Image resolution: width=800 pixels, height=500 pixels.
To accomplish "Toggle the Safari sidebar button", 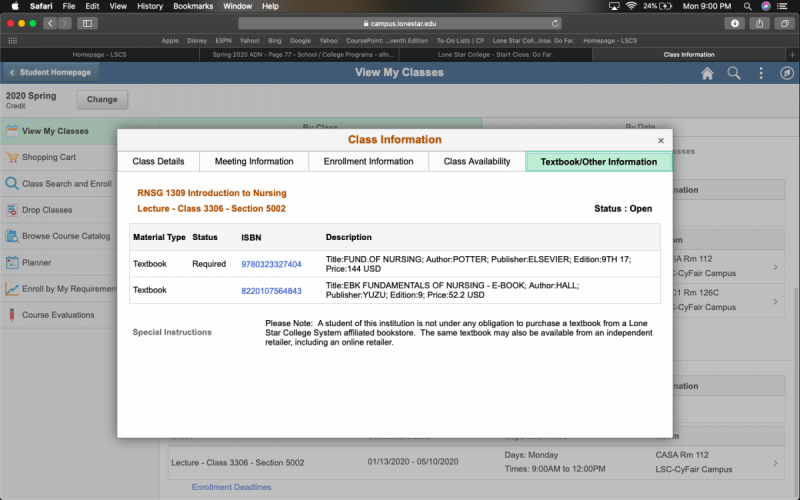I will 87,23.
